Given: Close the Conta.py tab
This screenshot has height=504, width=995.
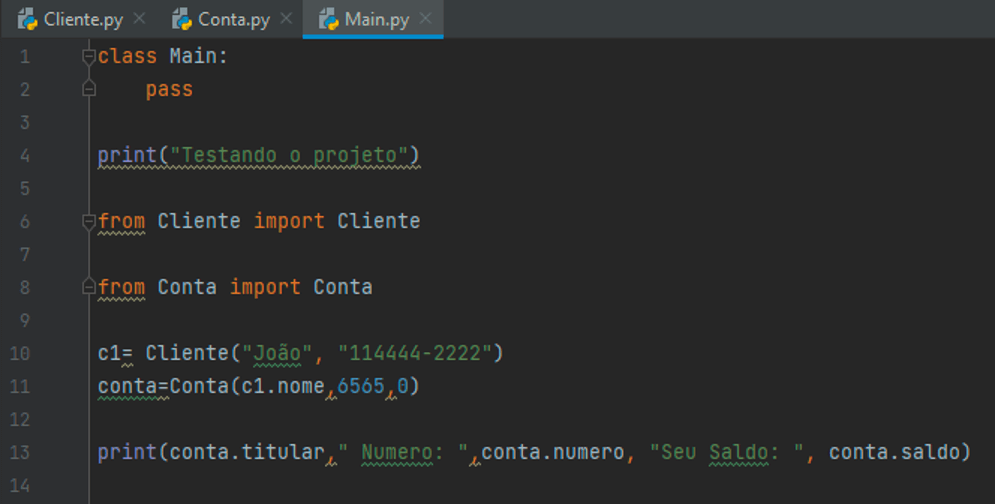Looking at the screenshot, I should click(286, 19).
